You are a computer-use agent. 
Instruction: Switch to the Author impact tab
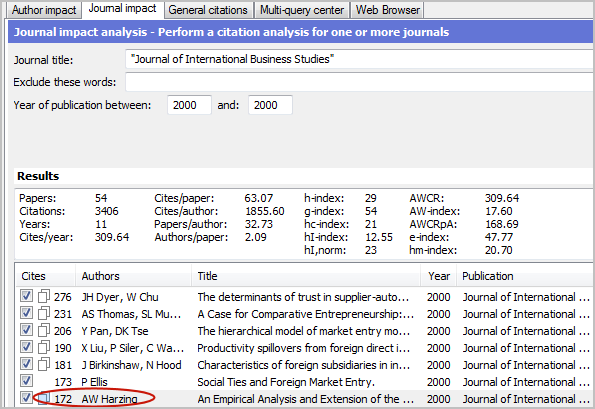coord(44,10)
